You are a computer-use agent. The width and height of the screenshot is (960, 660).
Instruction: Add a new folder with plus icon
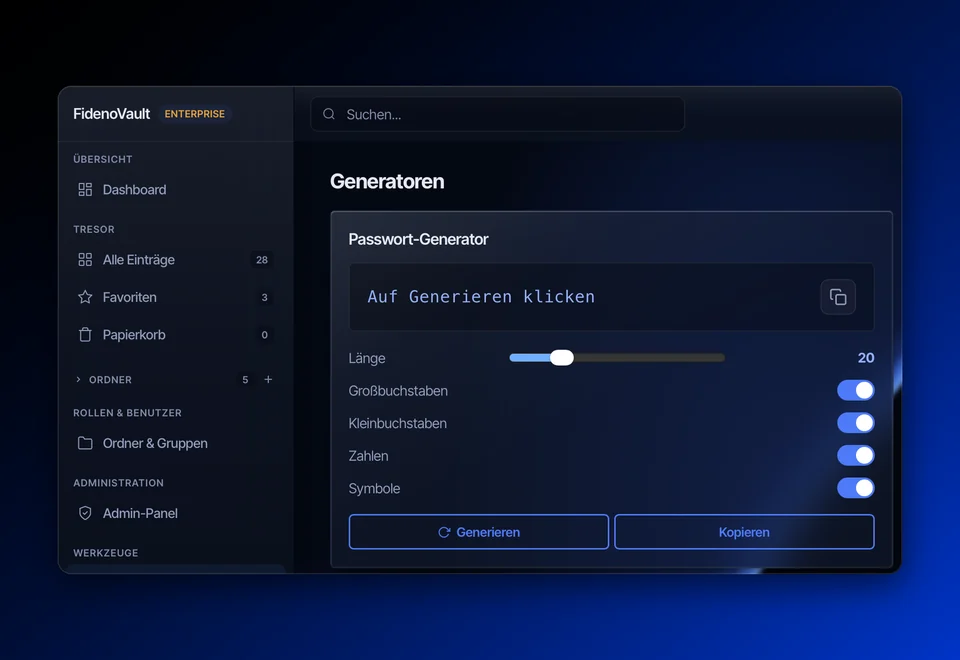click(x=268, y=380)
